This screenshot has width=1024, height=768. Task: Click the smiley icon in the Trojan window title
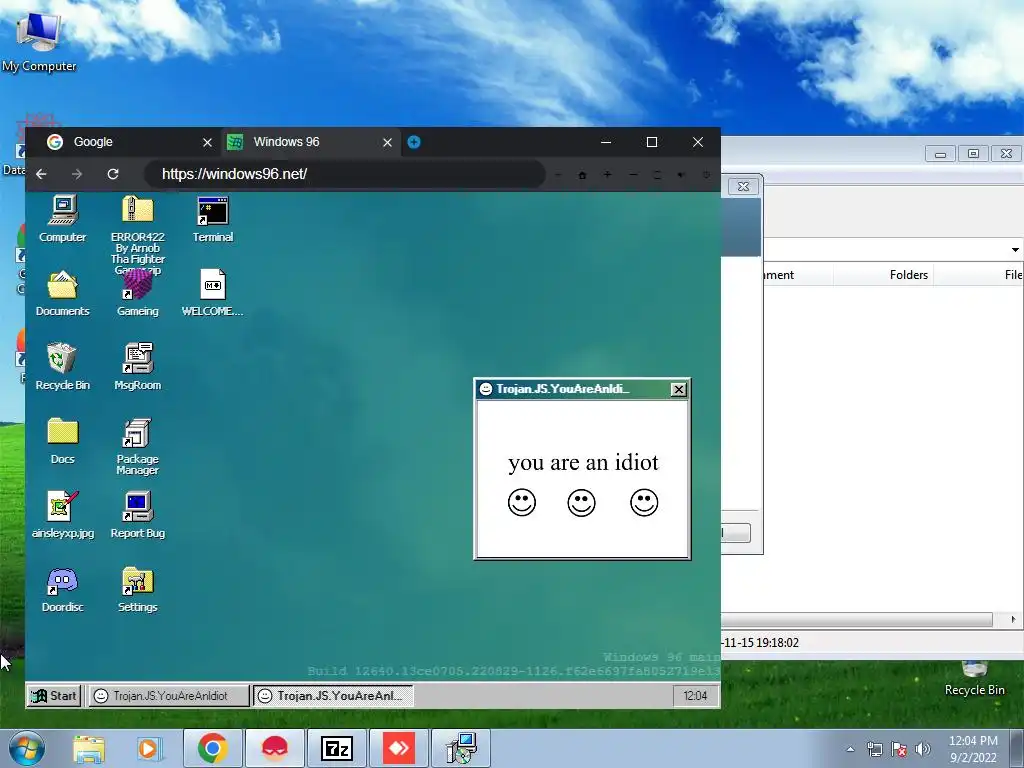[486, 389]
